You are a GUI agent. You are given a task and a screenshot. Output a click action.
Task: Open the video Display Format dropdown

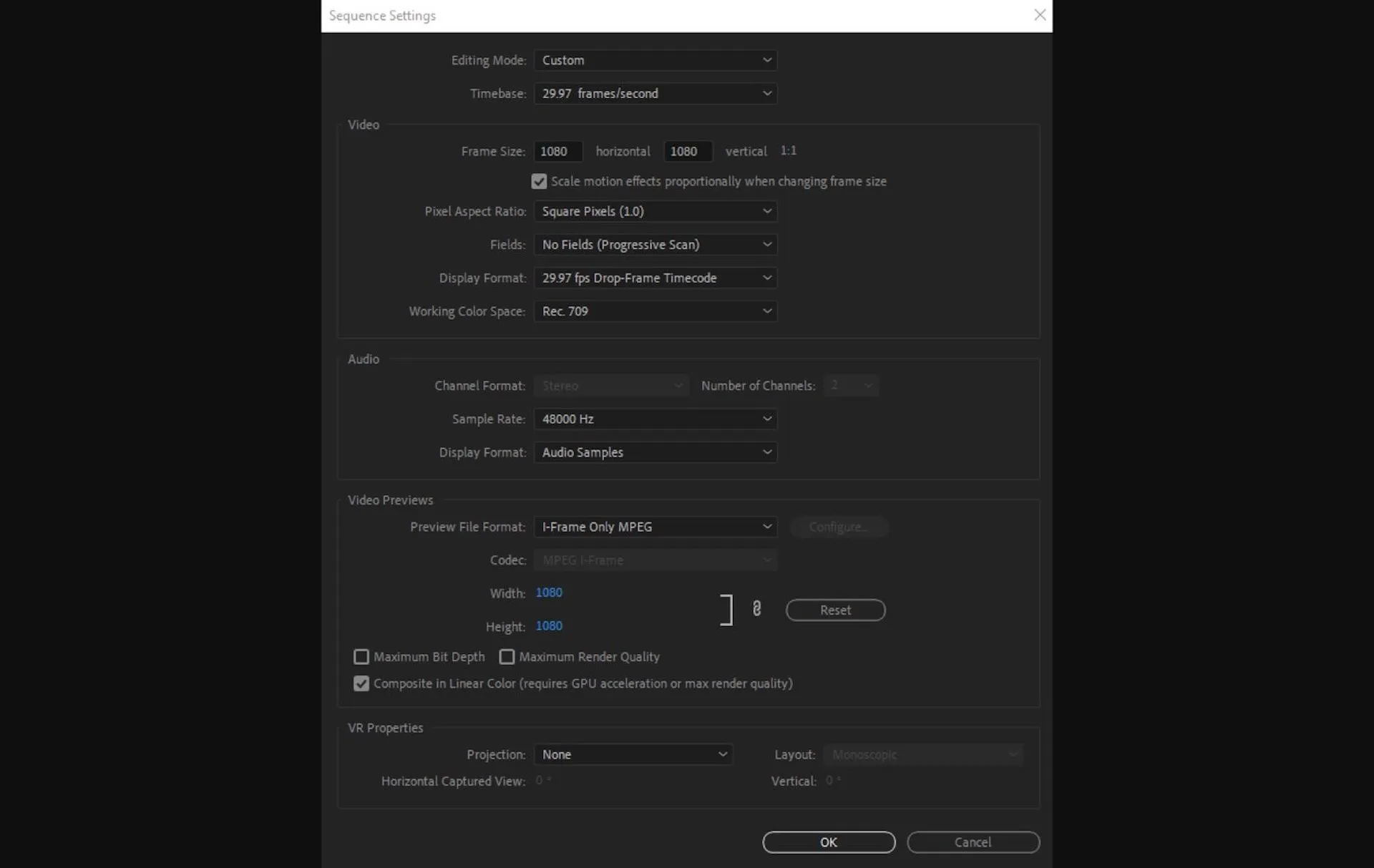click(x=655, y=278)
